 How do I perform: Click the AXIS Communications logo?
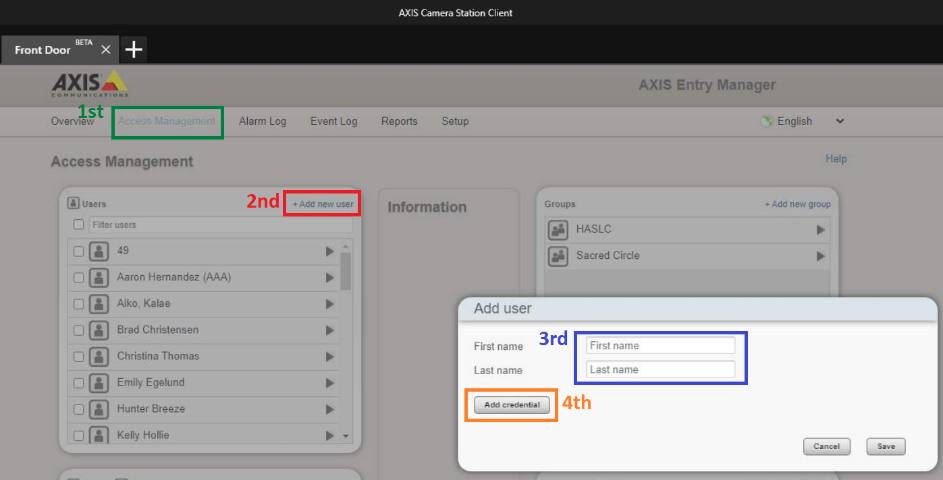pyautogui.click(x=90, y=84)
